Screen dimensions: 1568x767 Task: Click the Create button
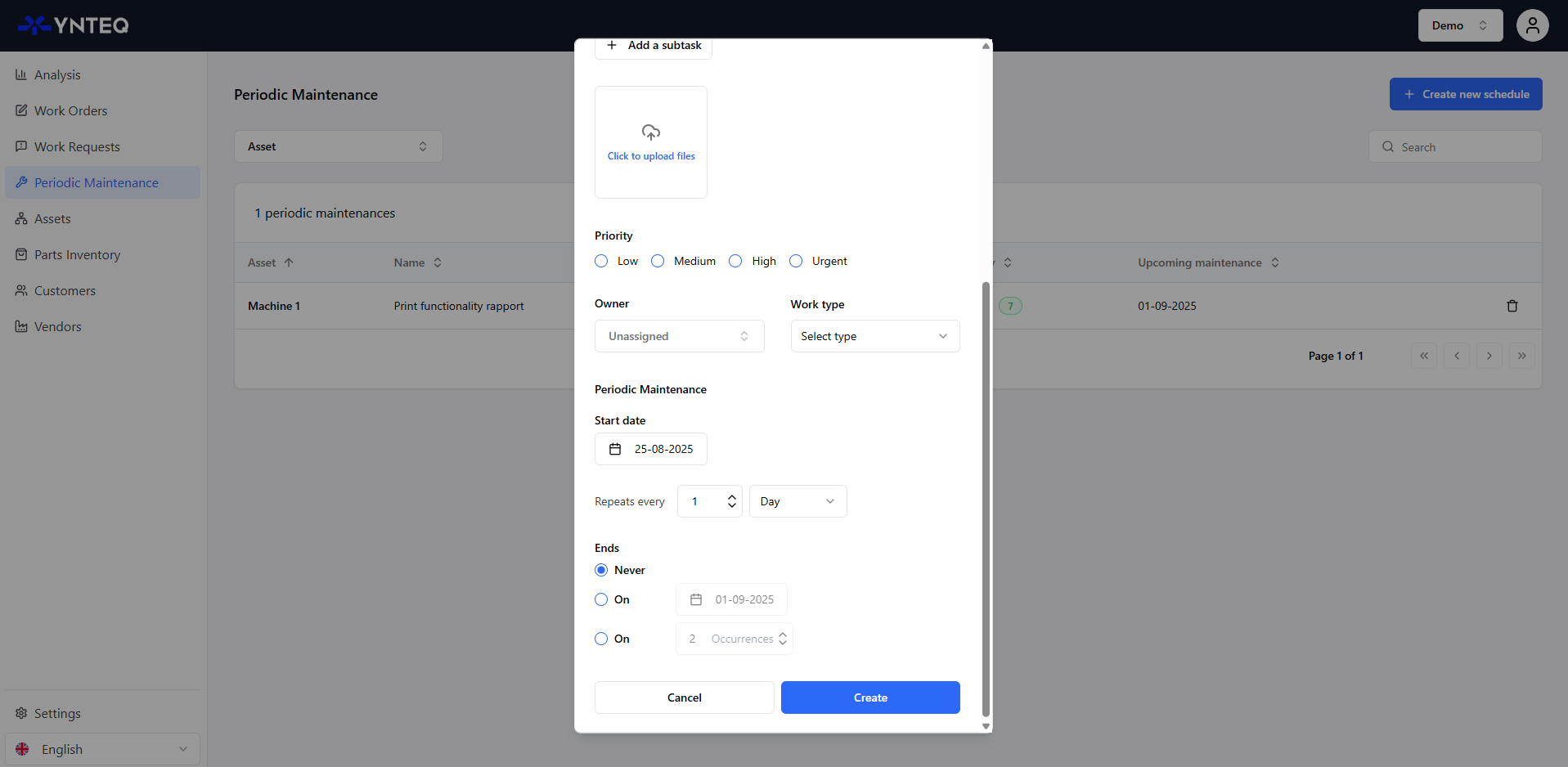[869, 697]
